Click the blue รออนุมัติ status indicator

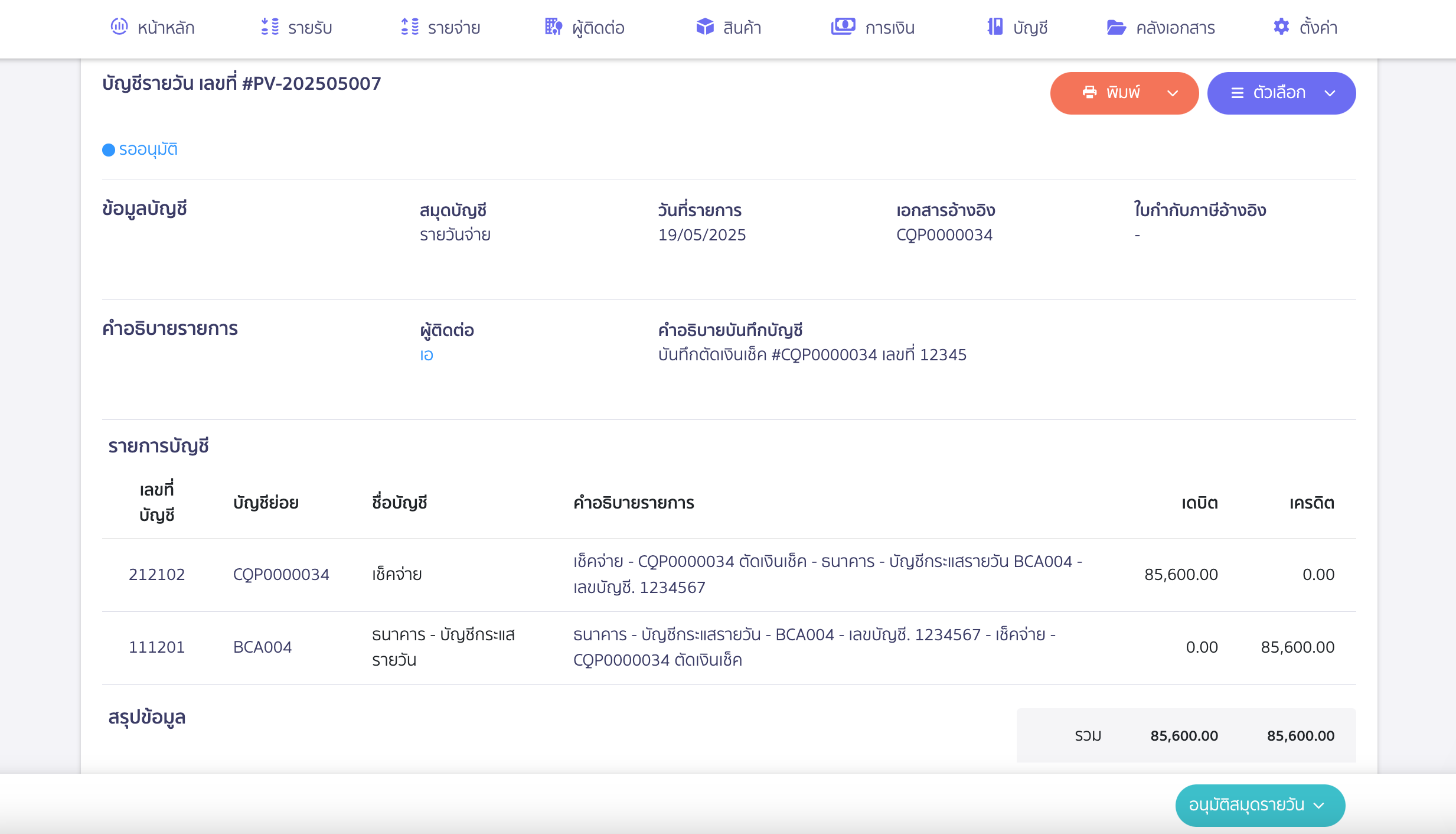141,149
